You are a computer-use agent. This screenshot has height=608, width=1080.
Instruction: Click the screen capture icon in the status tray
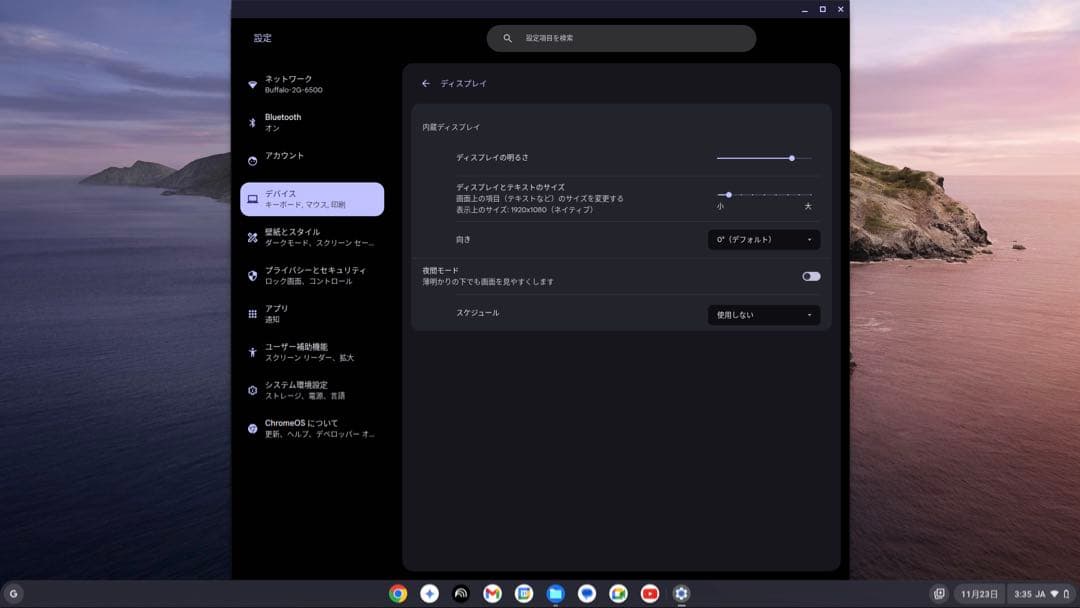pos(941,593)
